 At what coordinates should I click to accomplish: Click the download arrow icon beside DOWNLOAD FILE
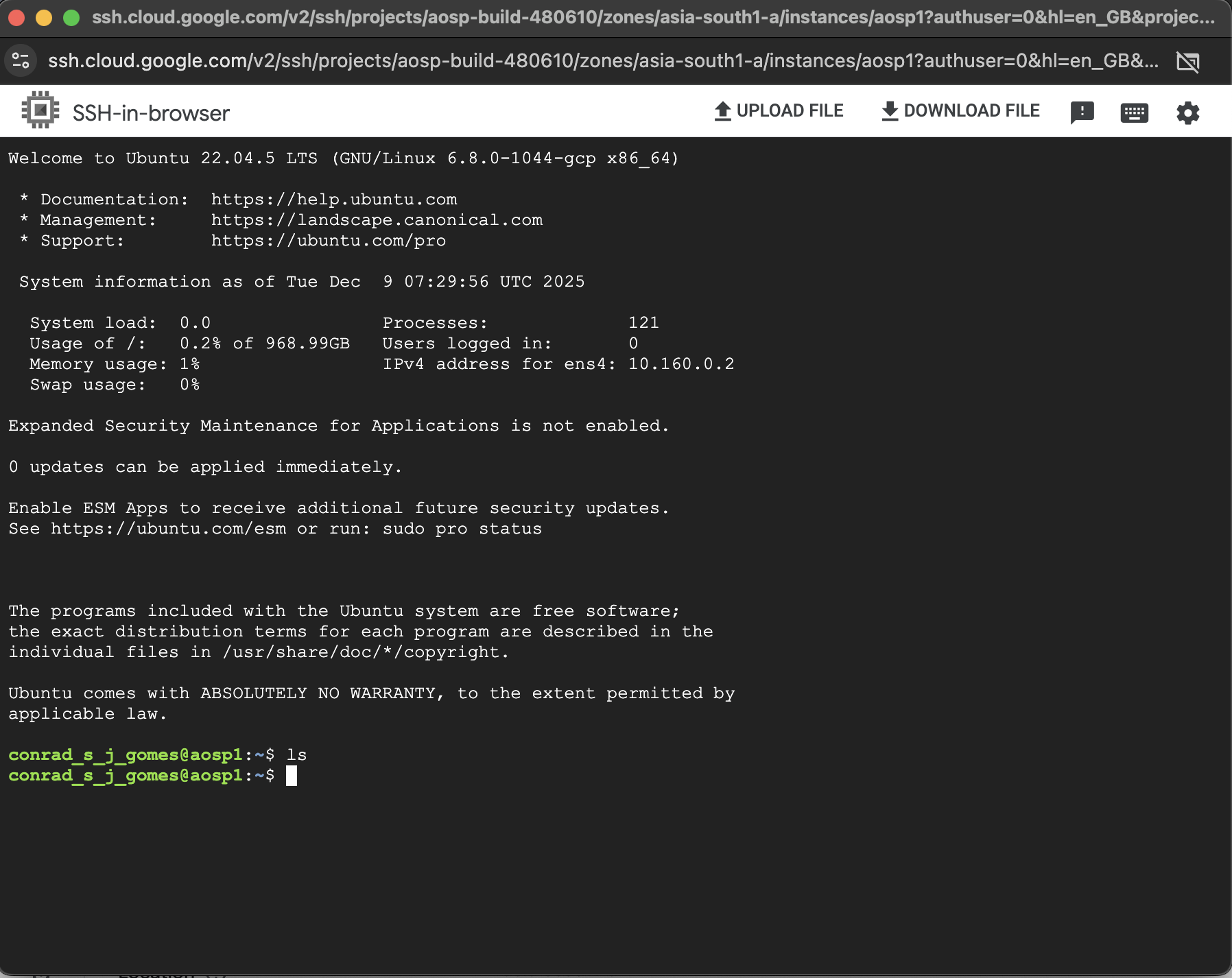[x=890, y=110]
